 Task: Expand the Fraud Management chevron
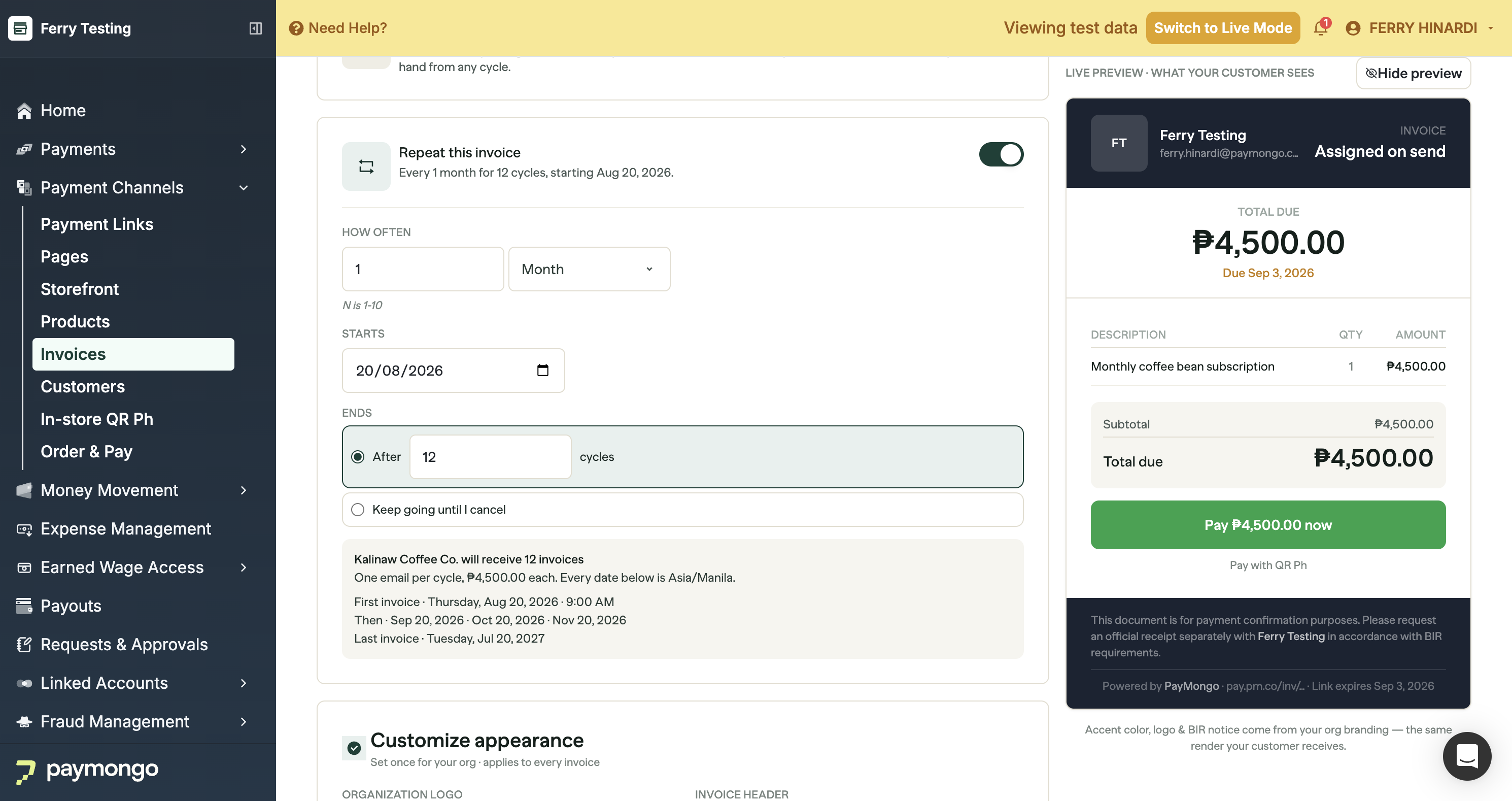(x=244, y=722)
